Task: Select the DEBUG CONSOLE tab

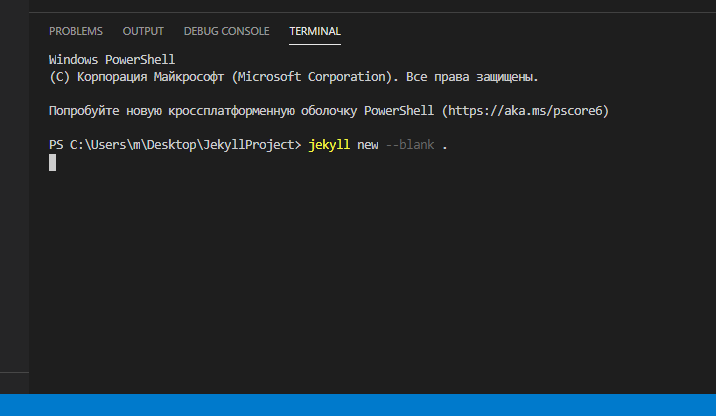Action: [226, 31]
